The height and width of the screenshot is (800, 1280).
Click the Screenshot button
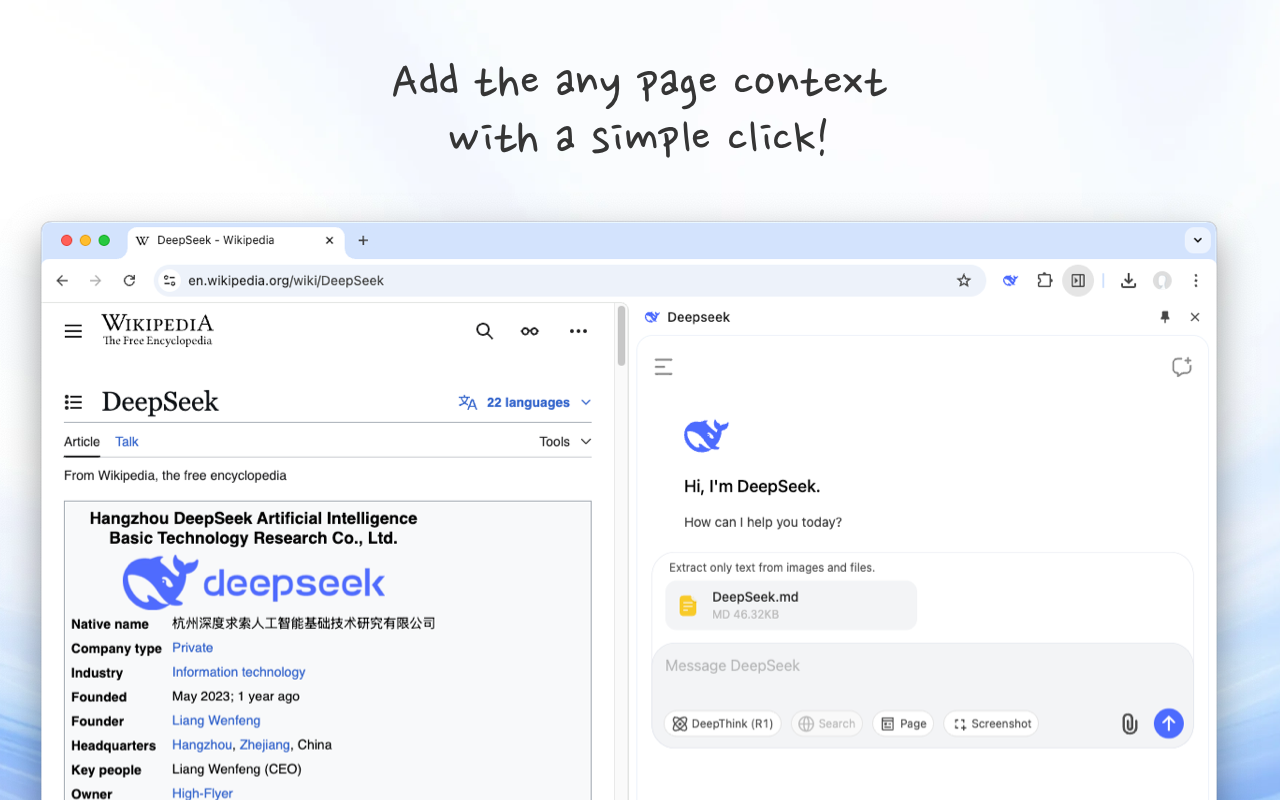(x=991, y=724)
